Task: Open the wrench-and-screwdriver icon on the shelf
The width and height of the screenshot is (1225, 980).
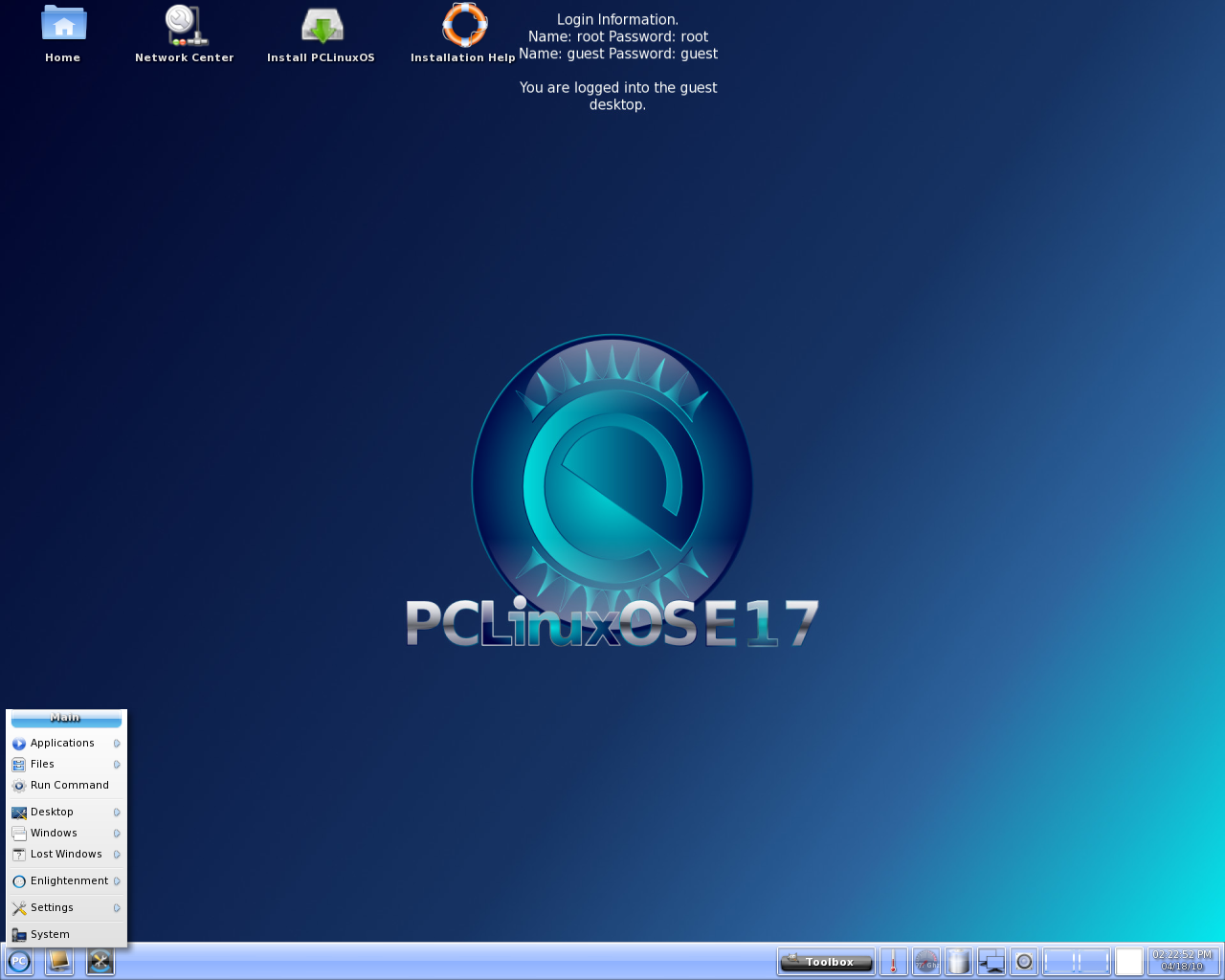Action: (100, 961)
